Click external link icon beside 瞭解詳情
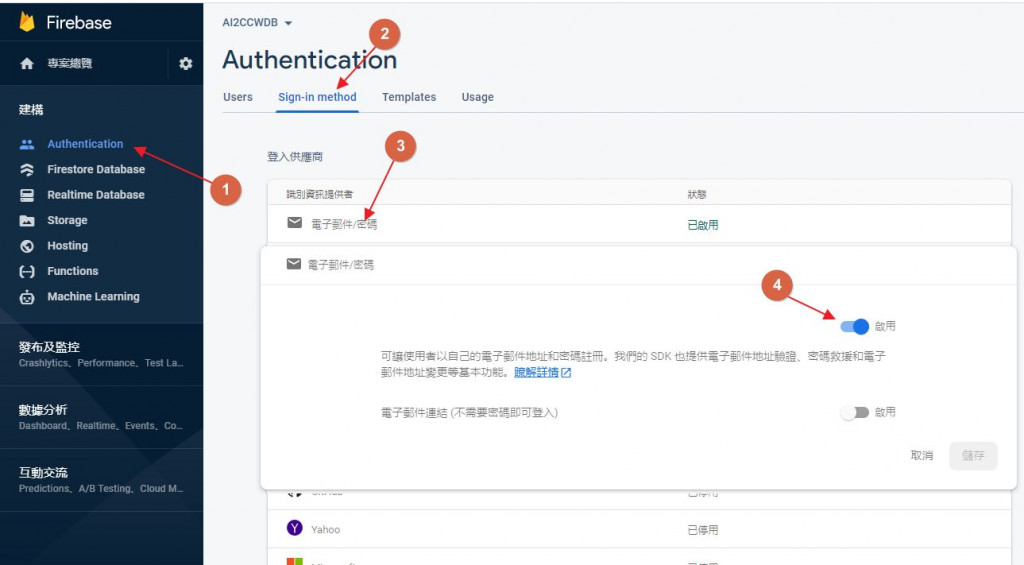This screenshot has height=565, width=1024. [566, 373]
